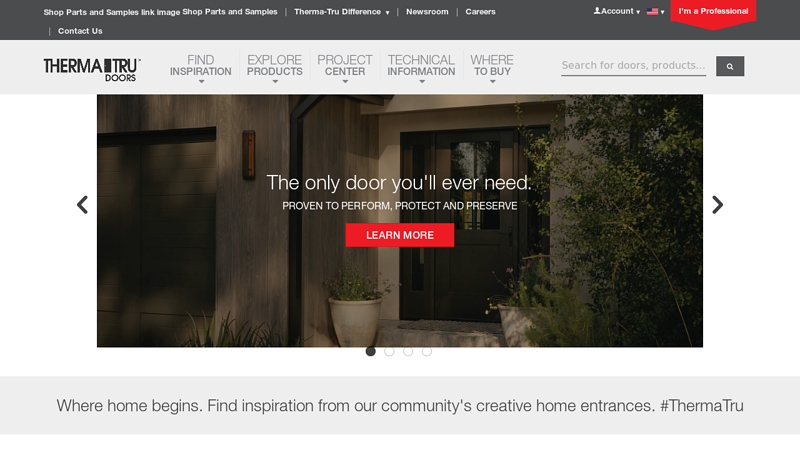The image size is (800, 450).
Task: Expand the Explore Products menu
Action: coord(274,67)
